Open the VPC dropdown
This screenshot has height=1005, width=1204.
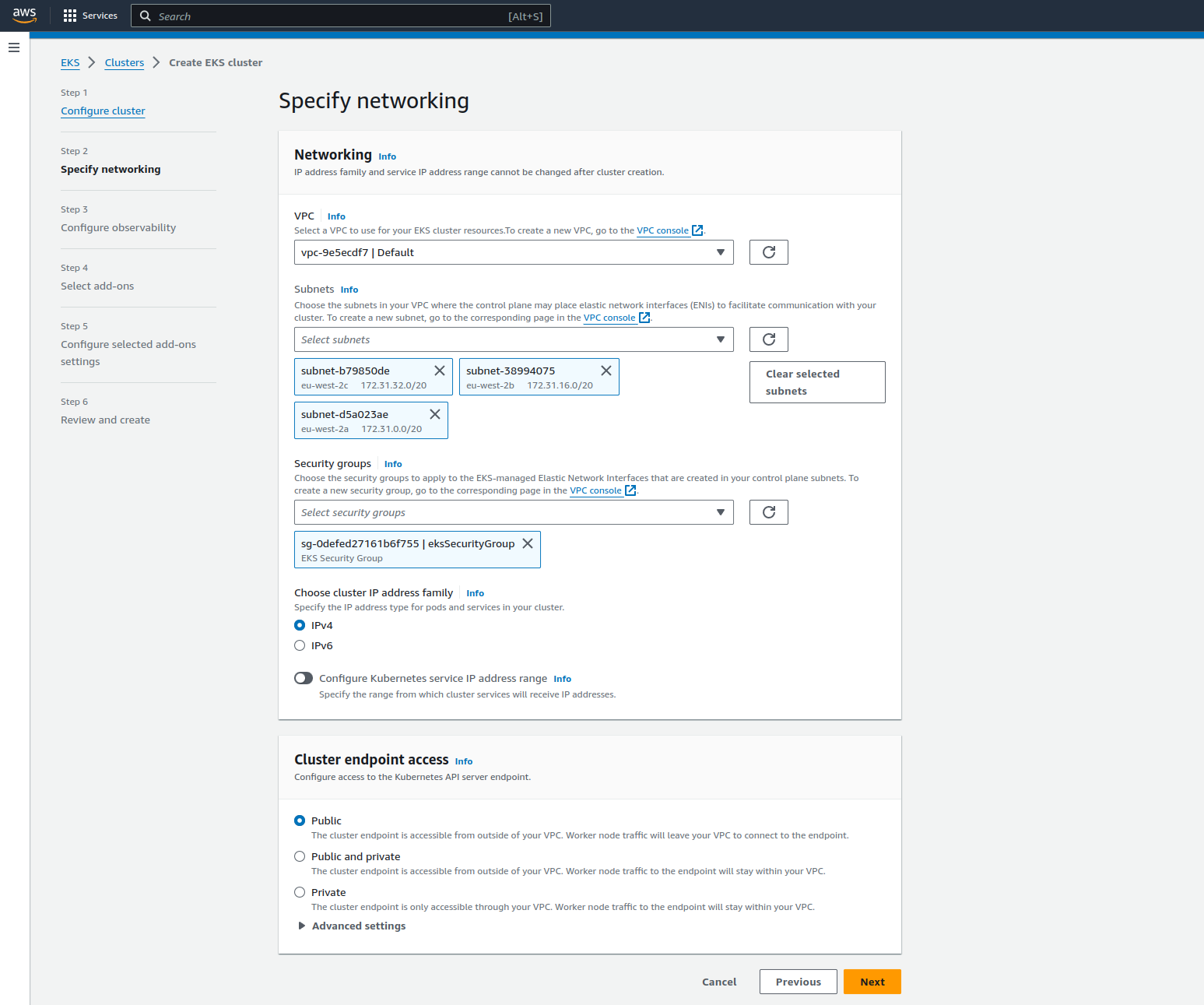click(514, 252)
